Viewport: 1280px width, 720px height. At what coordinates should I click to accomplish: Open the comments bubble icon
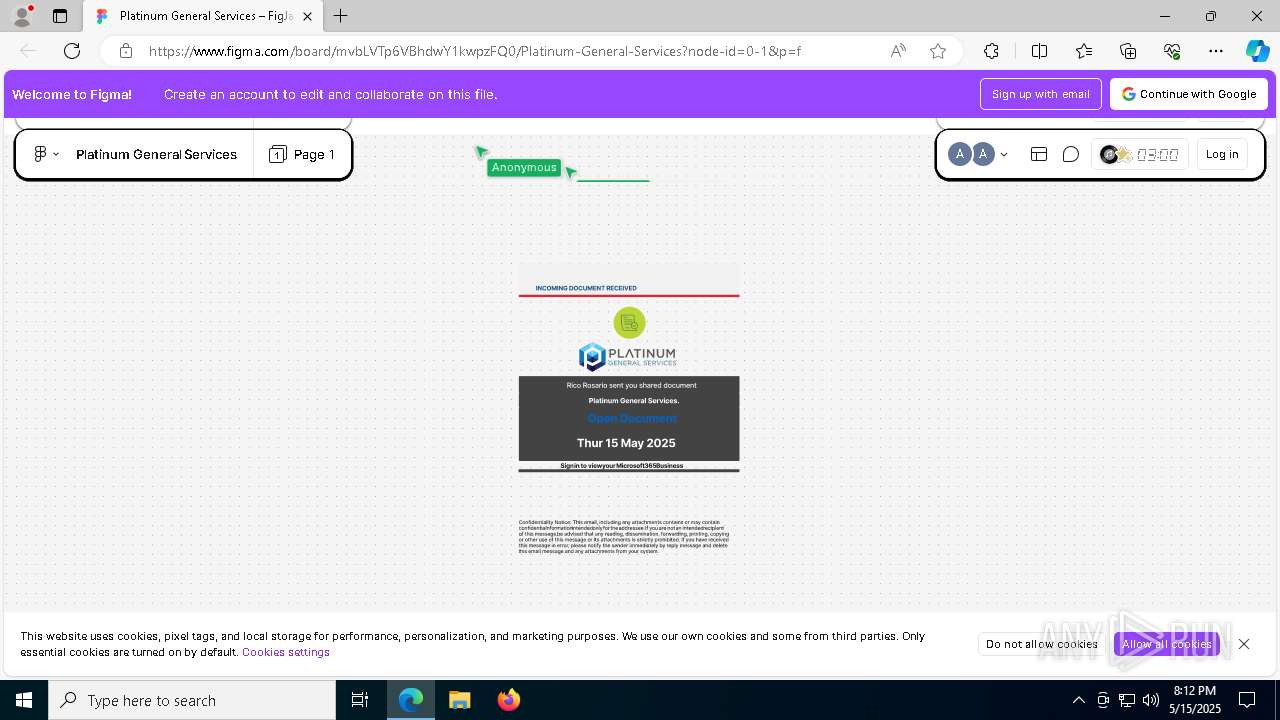coord(1071,154)
